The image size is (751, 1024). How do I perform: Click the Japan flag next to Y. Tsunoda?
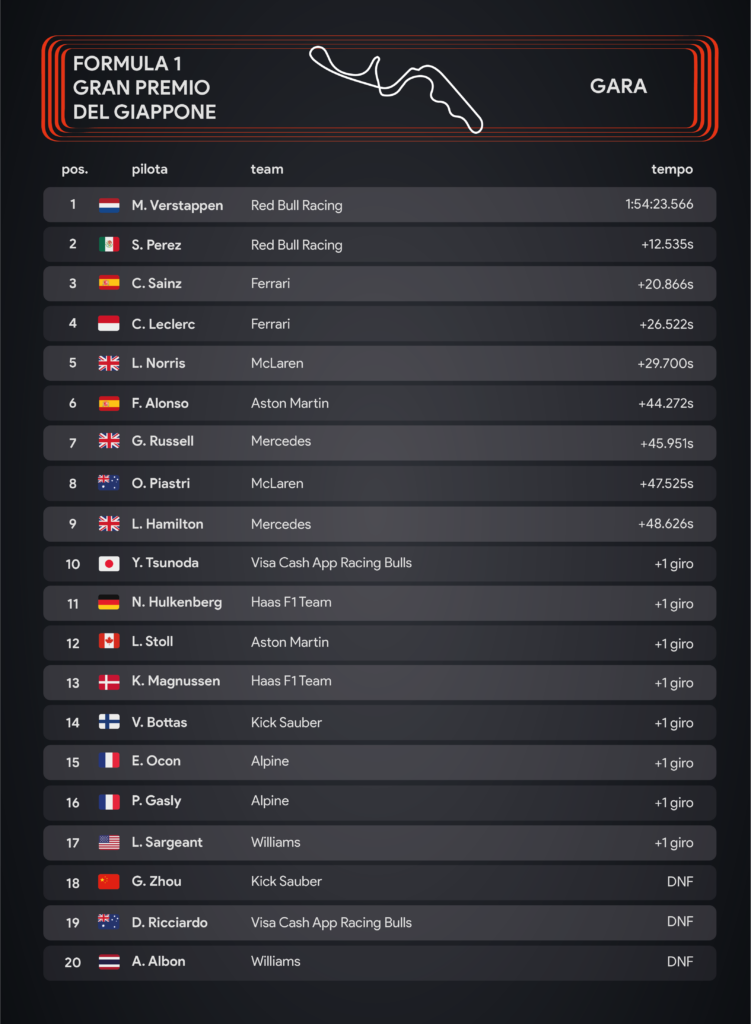(109, 563)
